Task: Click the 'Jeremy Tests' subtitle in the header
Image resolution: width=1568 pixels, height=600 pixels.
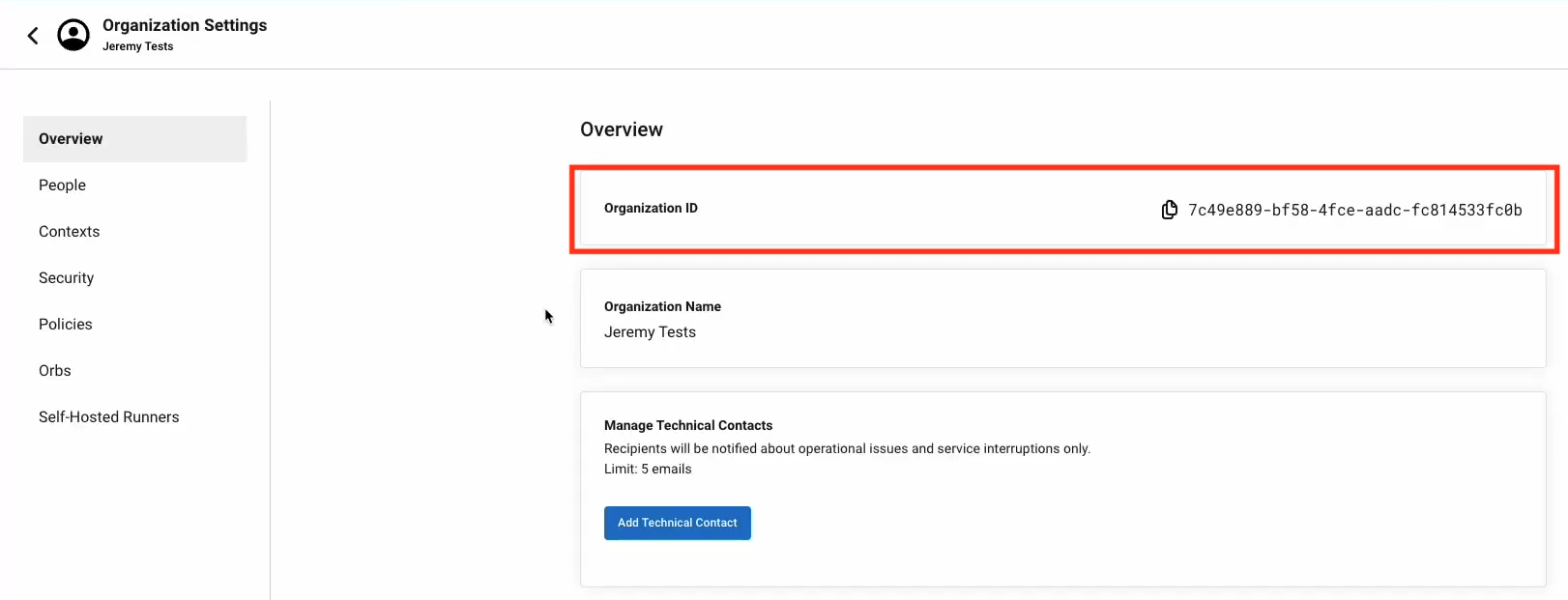Action: point(138,46)
